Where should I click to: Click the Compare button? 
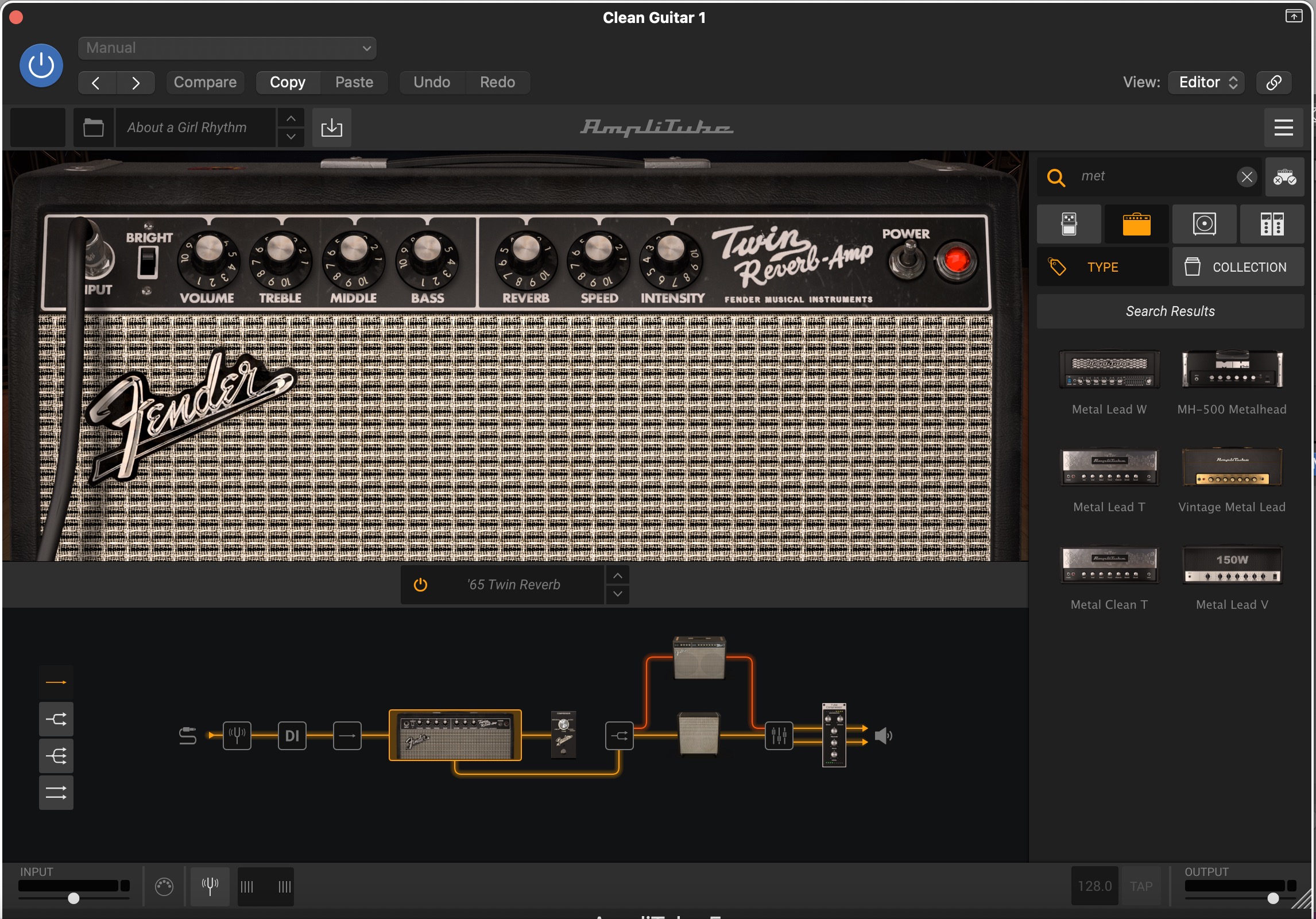coord(205,83)
